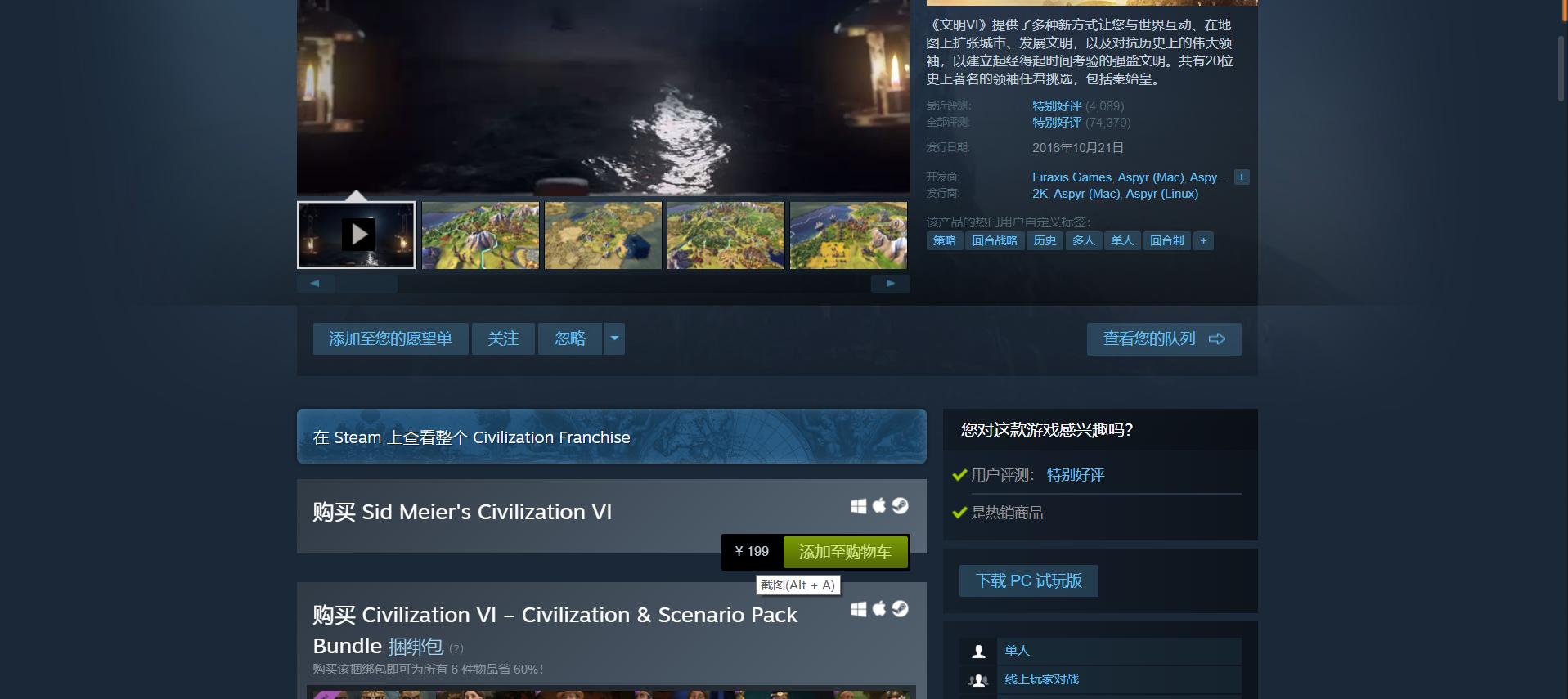Image resolution: width=1568 pixels, height=699 pixels.
Task: Click 购买 Sid Meier's Civilization VI heading
Action: coord(462,512)
